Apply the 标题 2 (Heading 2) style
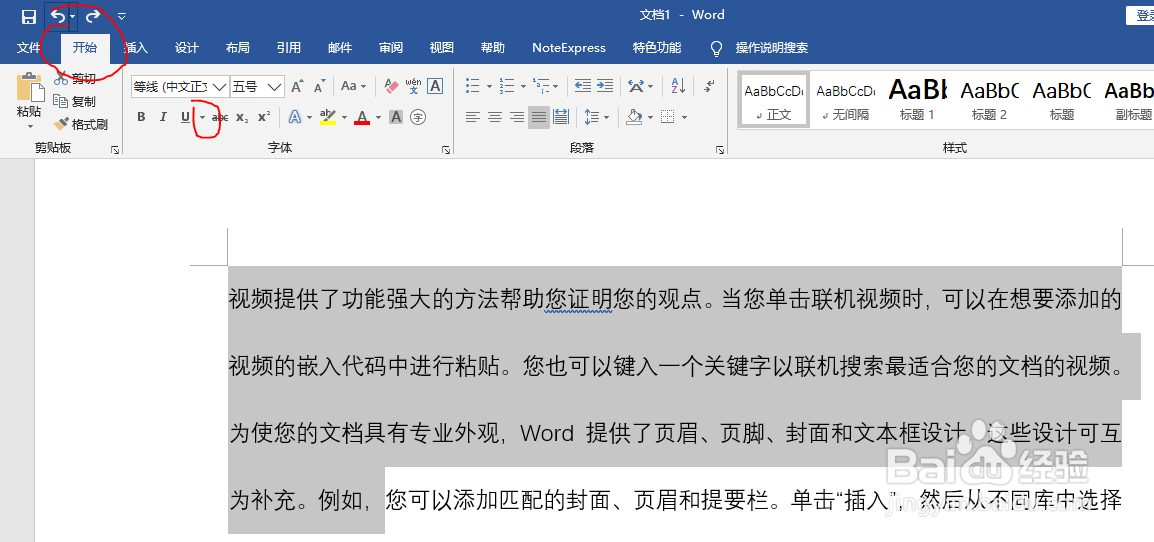The image size is (1154, 542). coord(989,99)
